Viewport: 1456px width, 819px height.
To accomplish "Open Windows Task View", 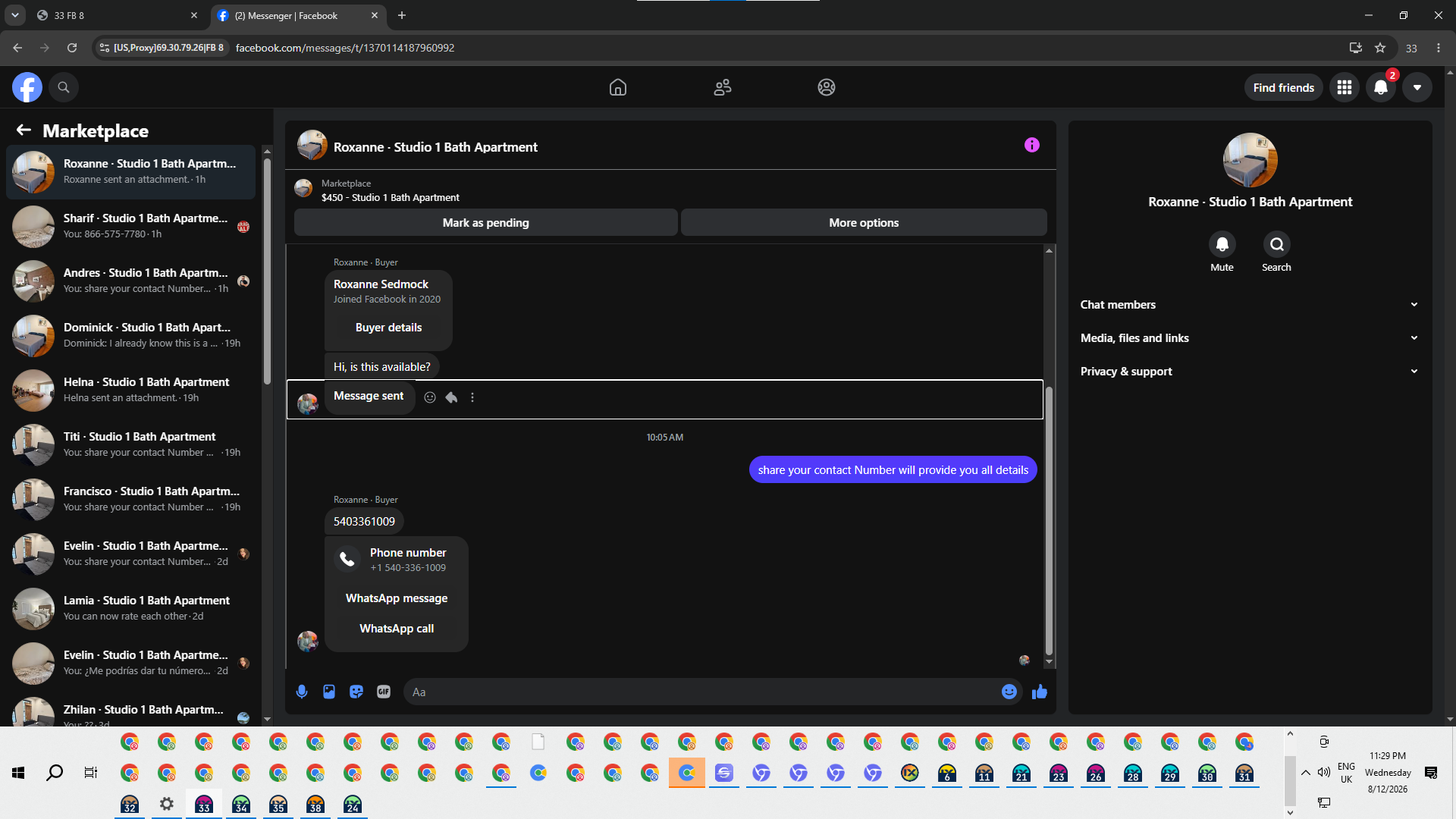I will pyautogui.click(x=91, y=773).
